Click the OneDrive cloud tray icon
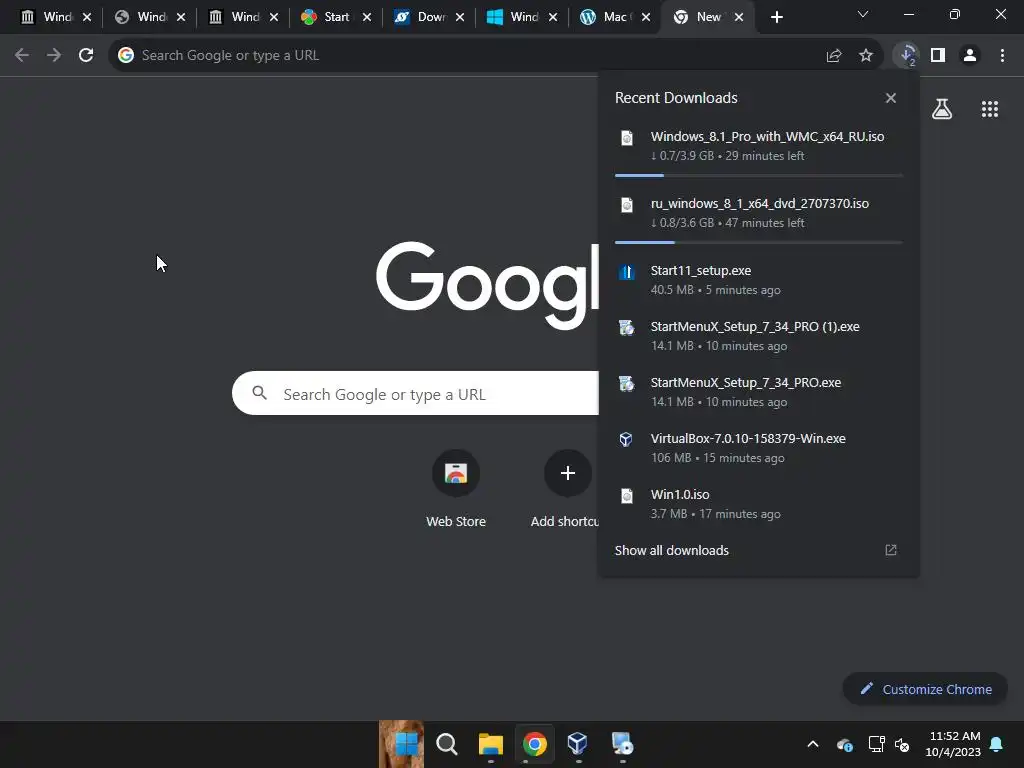The width and height of the screenshot is (1024, 768). click(844, 744)
